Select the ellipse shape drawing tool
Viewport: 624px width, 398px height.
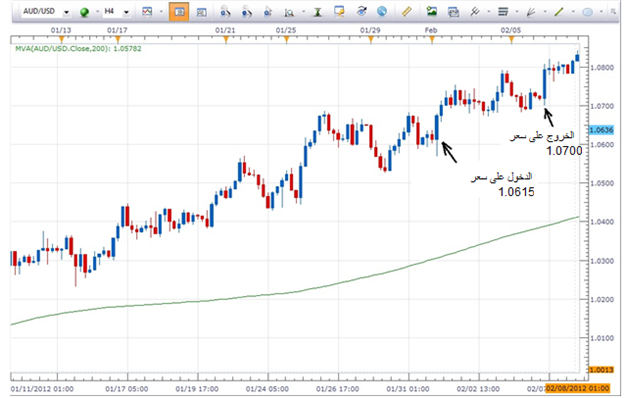tap(588, 12)
